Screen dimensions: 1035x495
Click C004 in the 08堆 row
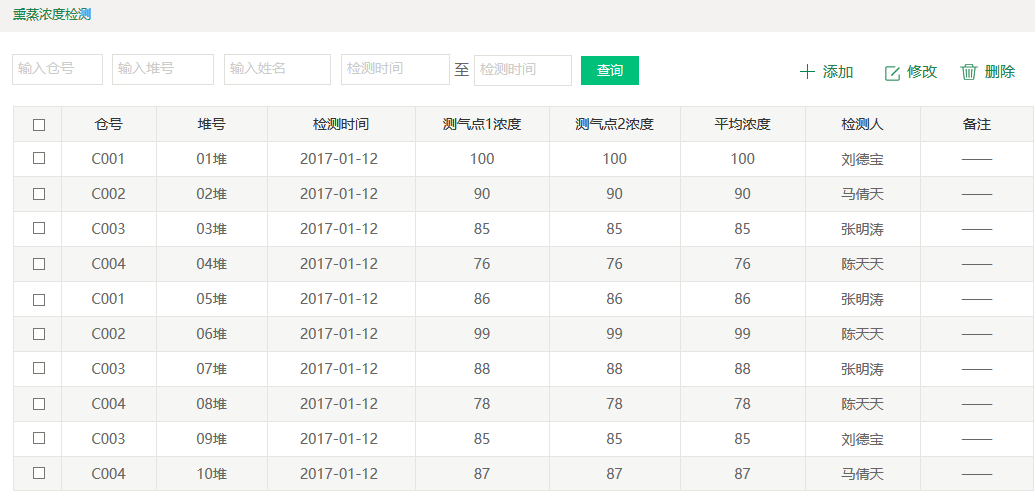tap(108, 404)
